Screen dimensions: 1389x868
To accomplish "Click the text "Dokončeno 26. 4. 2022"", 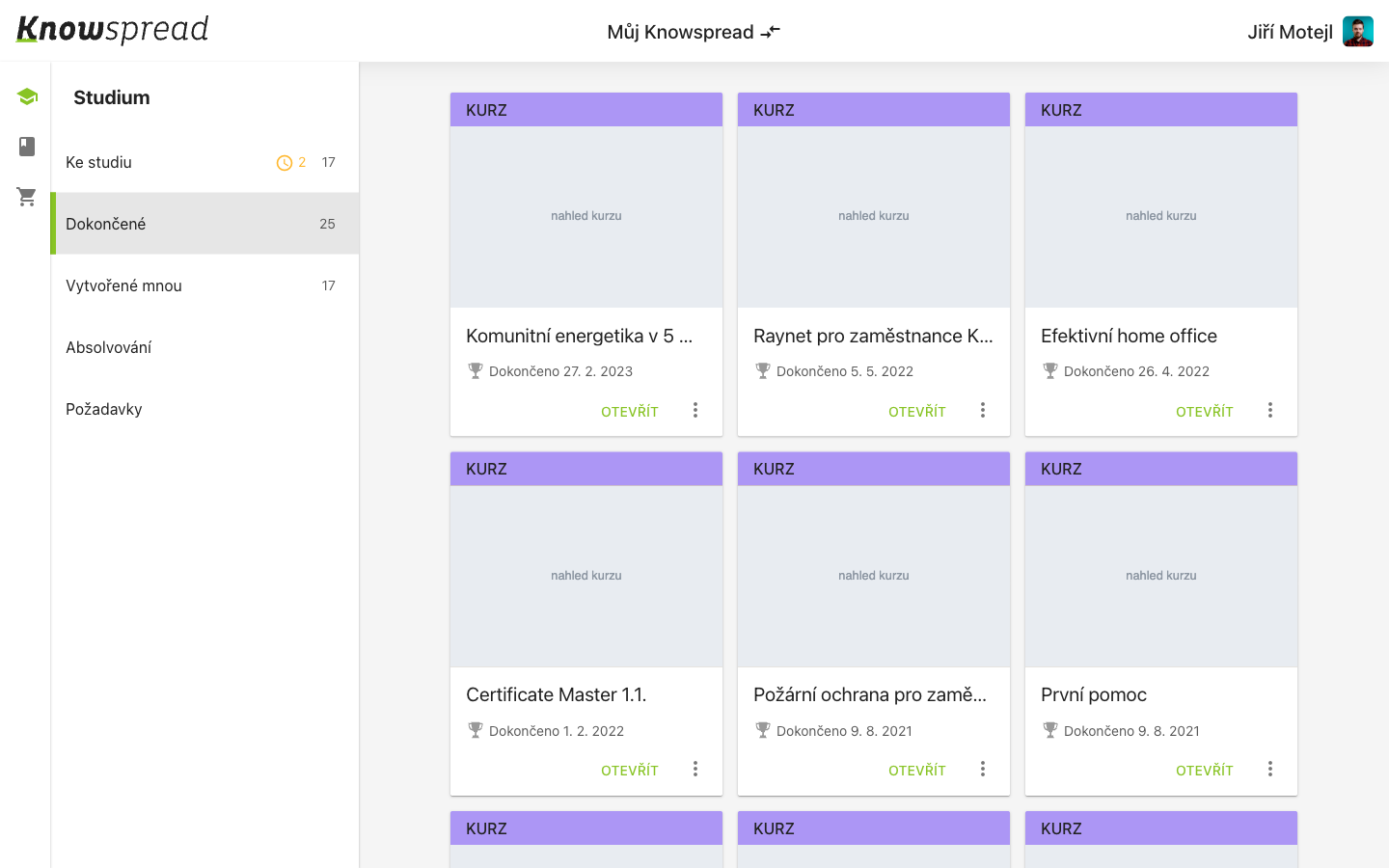I will 1136,371.
